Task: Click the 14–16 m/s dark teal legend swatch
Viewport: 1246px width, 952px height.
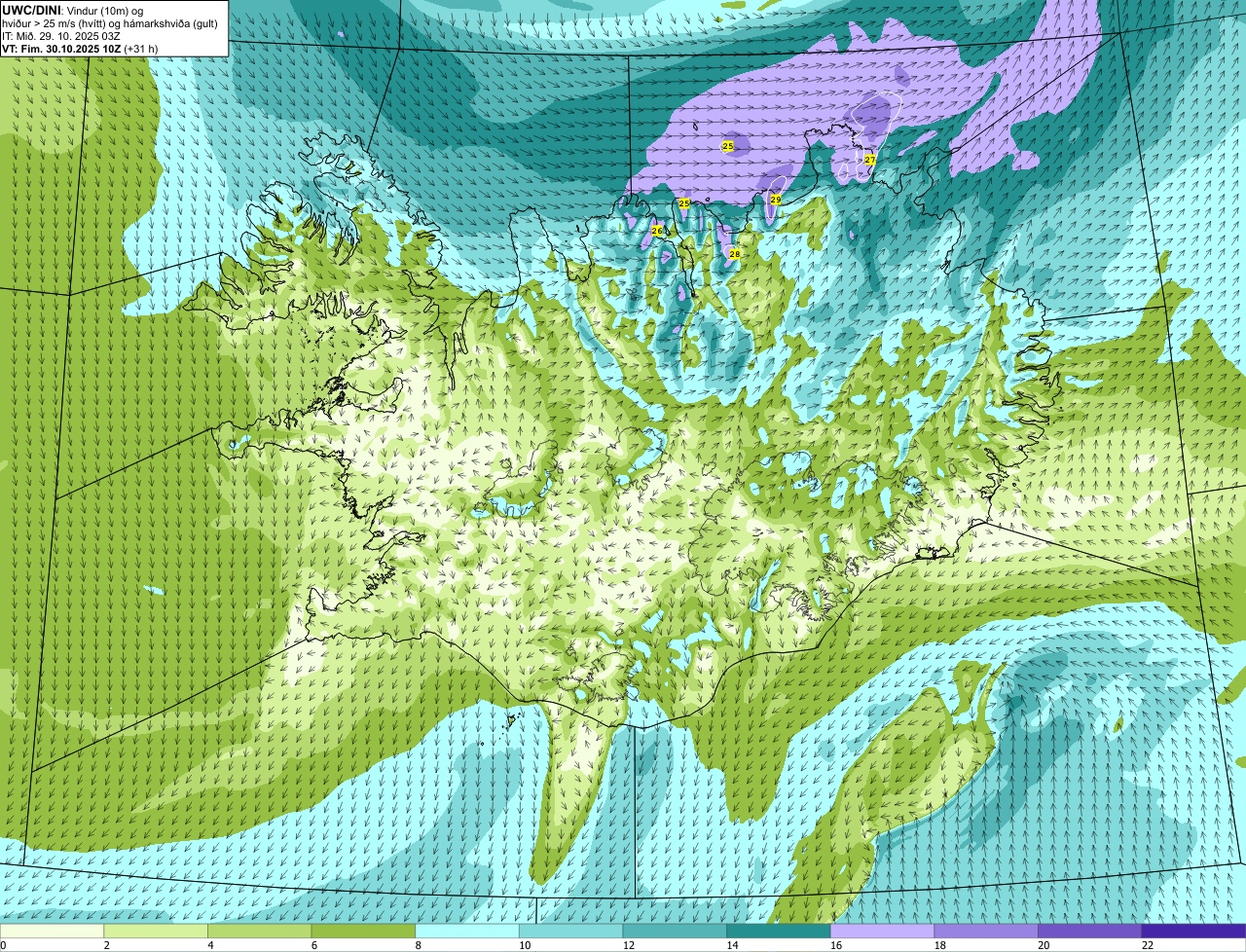Action: click(x=779, y=932)
